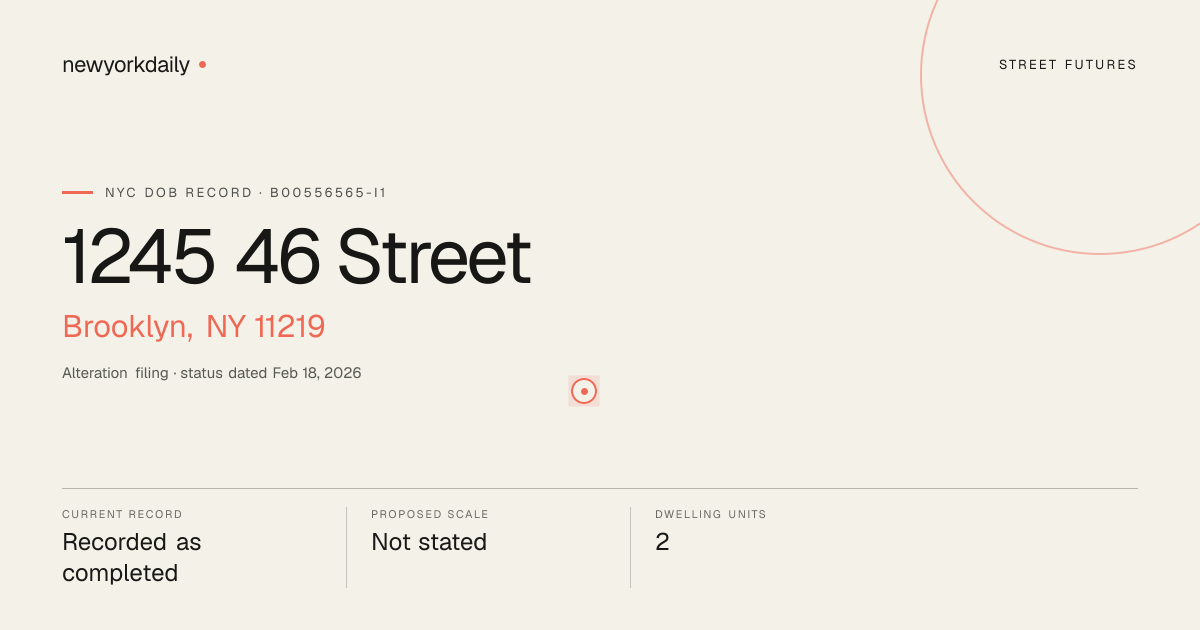Click the 1245 46 Street heading
The width and height of the screenshot is (1200, 630).
296,257
